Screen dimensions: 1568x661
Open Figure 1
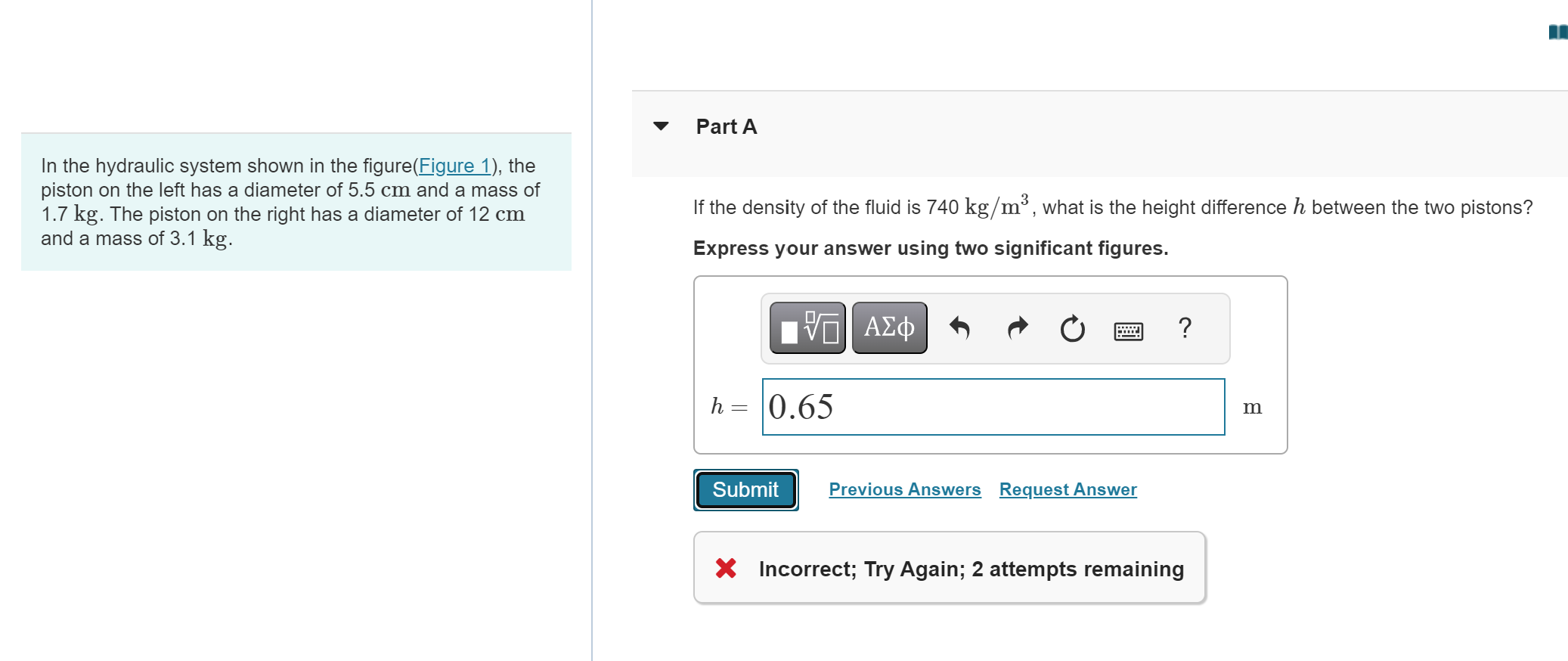click(x=454, y=166)
